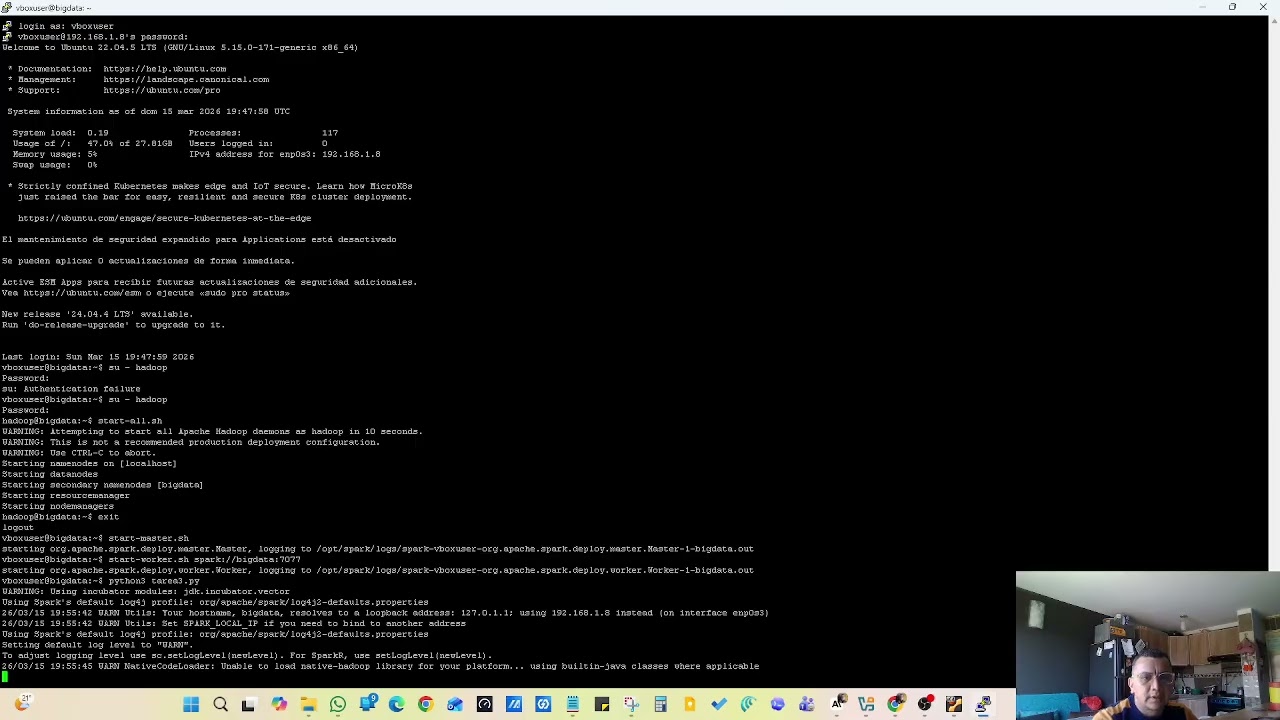Open File Explorer from taskbar
The height and width of the screenshot is (720, 1280).
tap(308, 705)
